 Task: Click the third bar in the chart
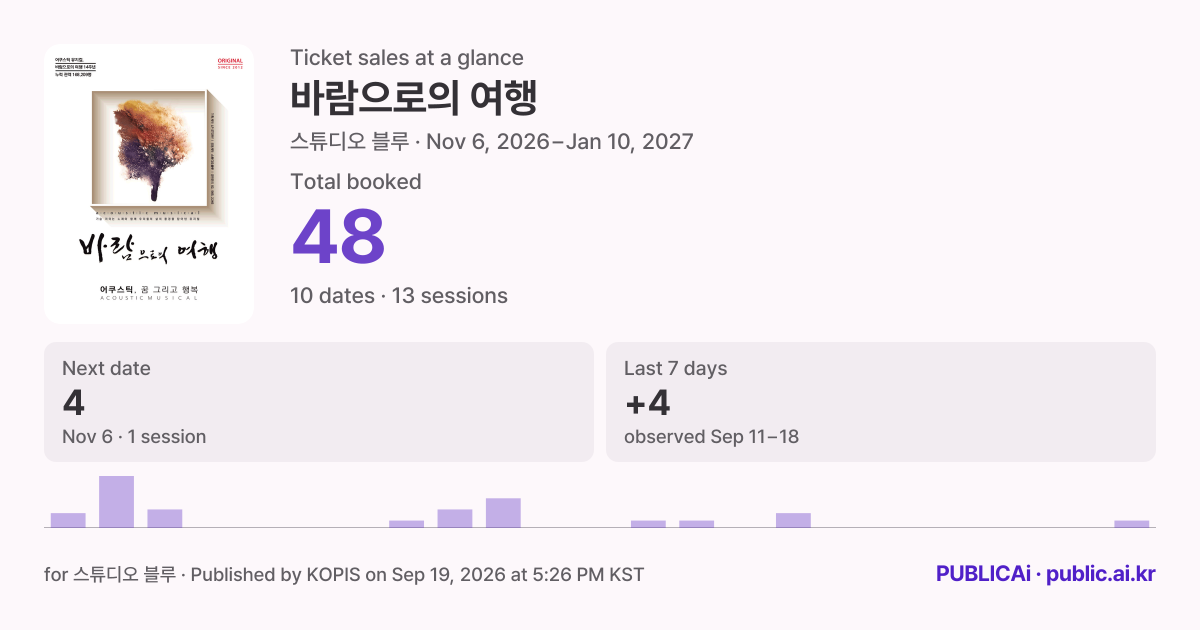coord(165,518)
